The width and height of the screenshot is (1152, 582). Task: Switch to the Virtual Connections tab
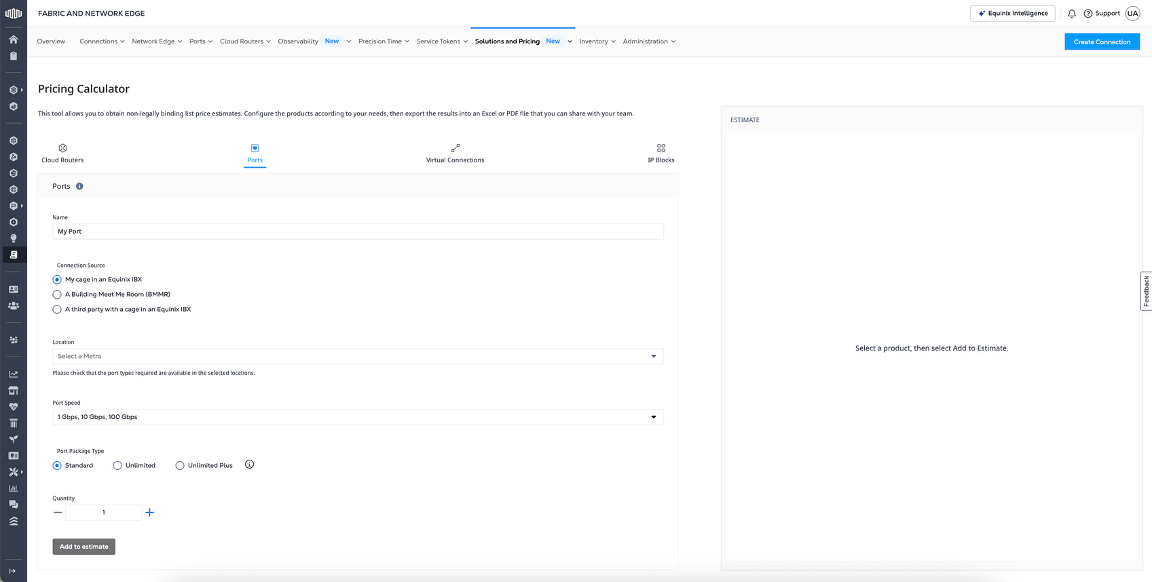455,153
